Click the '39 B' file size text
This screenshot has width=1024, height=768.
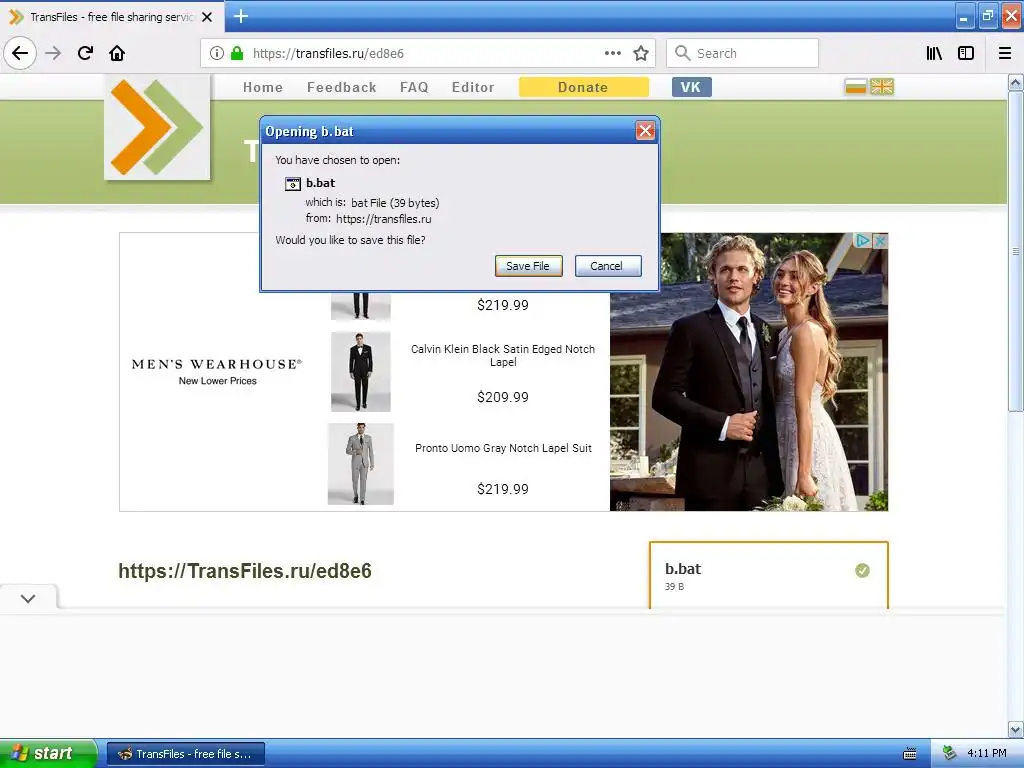coord(675,586)
